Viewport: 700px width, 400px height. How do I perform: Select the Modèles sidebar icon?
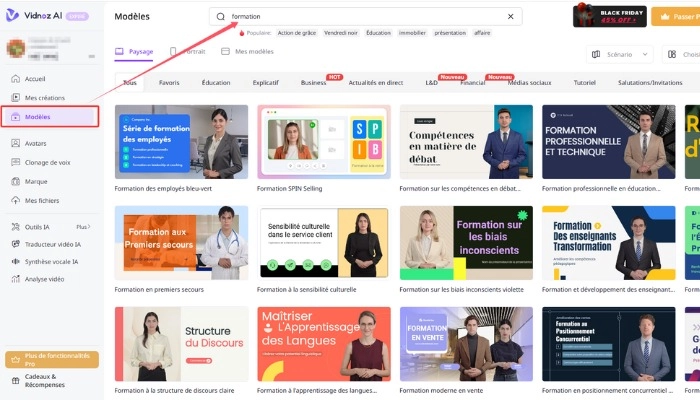click(16, 117)
